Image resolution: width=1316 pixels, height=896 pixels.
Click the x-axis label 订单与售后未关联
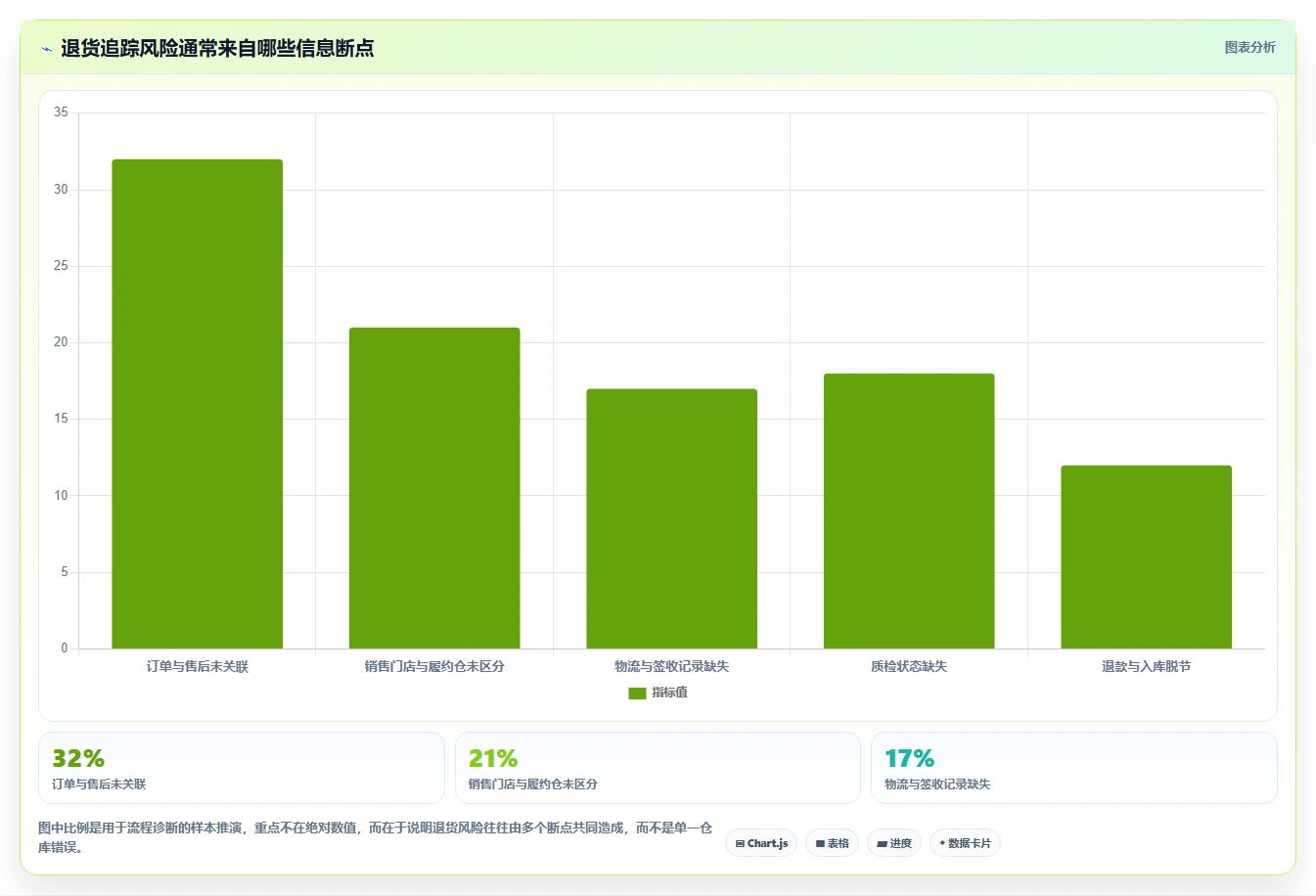click(198, 666)
